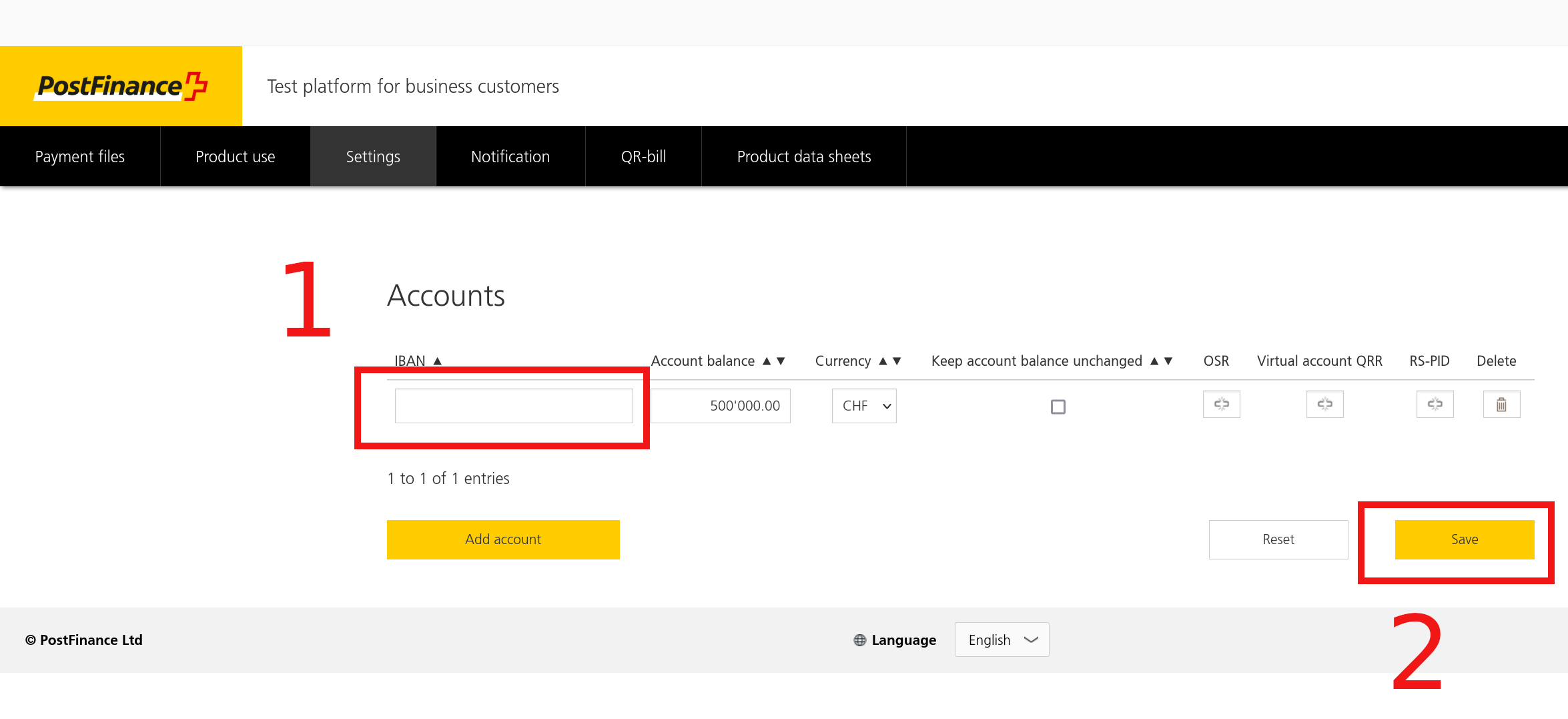The height and width of the screenshot is (719, 1568).
Task: Click the Reset button
Action: pos(1278,539)
